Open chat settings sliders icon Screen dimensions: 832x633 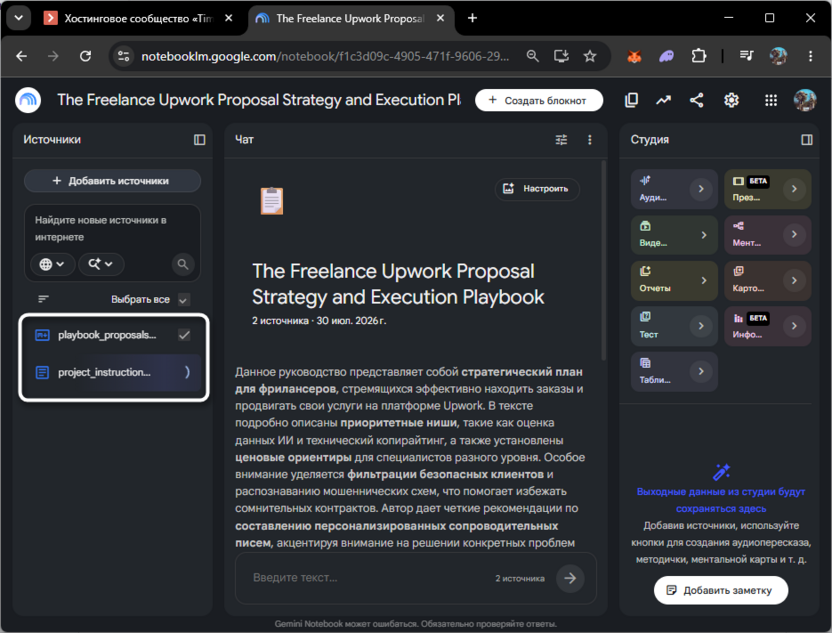tap(561, 140)
